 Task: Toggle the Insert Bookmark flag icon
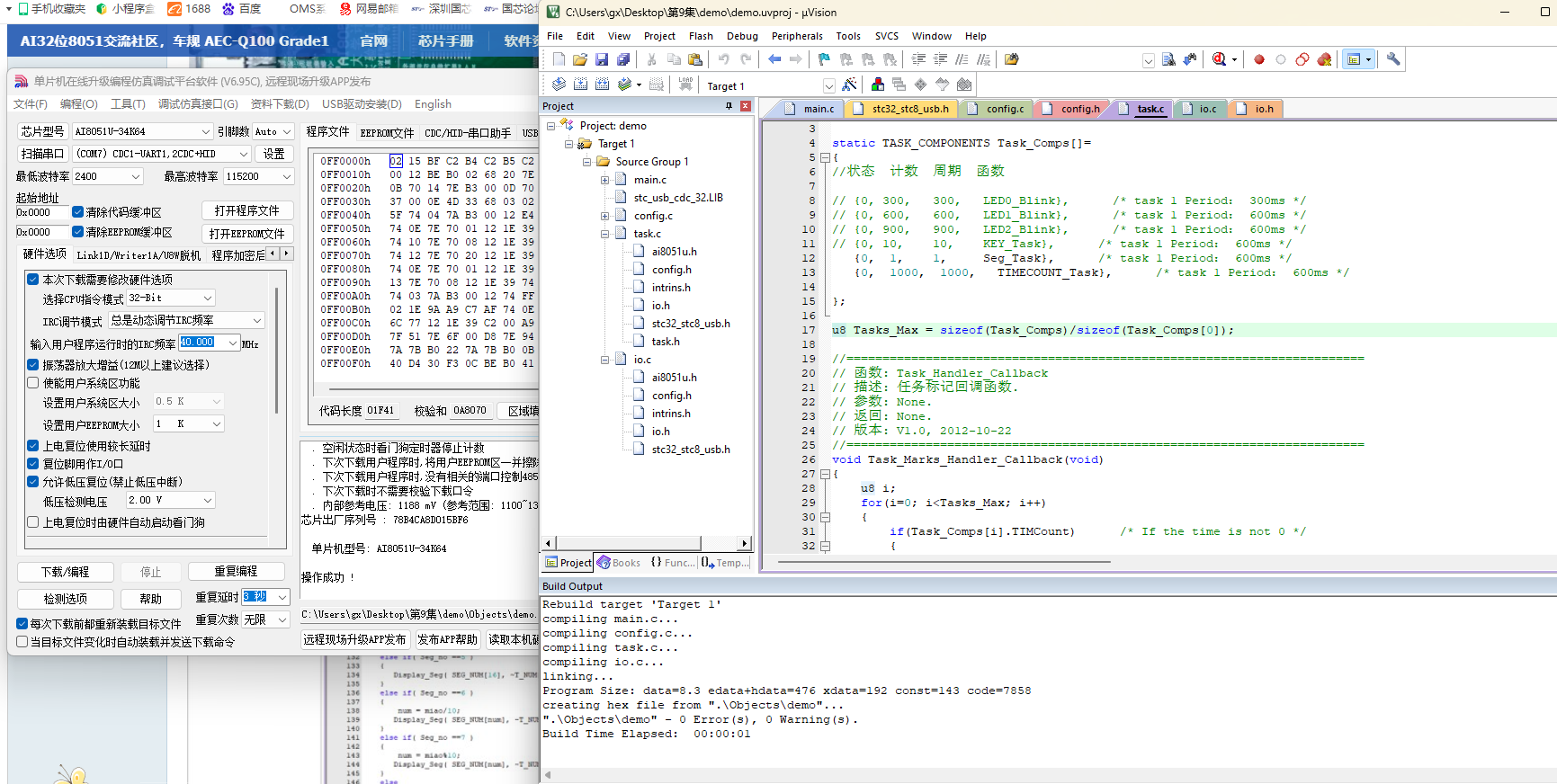point(824,59)
